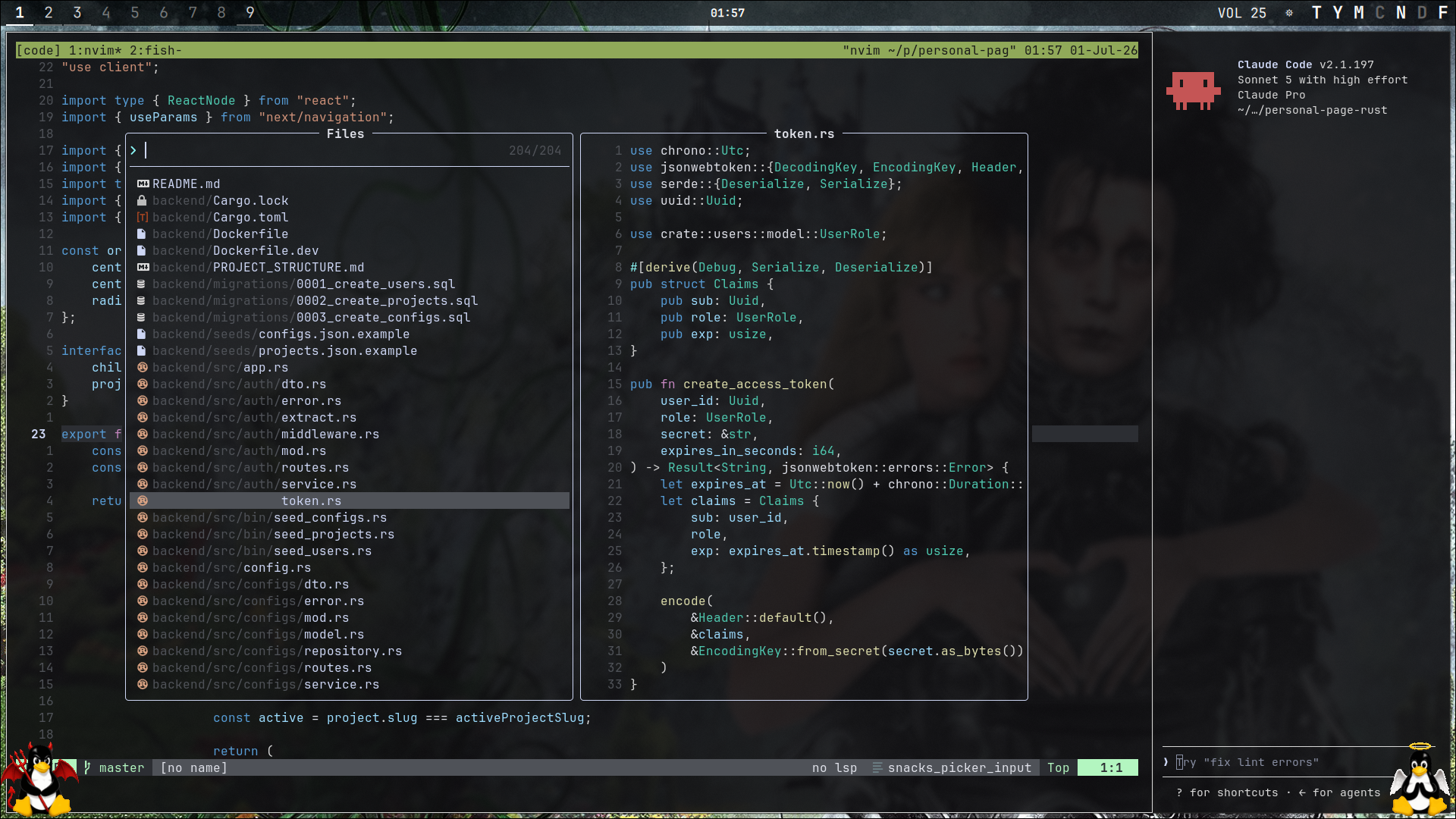Open backend/src/auth/middleware.rs from the file list

pyautogui.click(x=350, y=435)
